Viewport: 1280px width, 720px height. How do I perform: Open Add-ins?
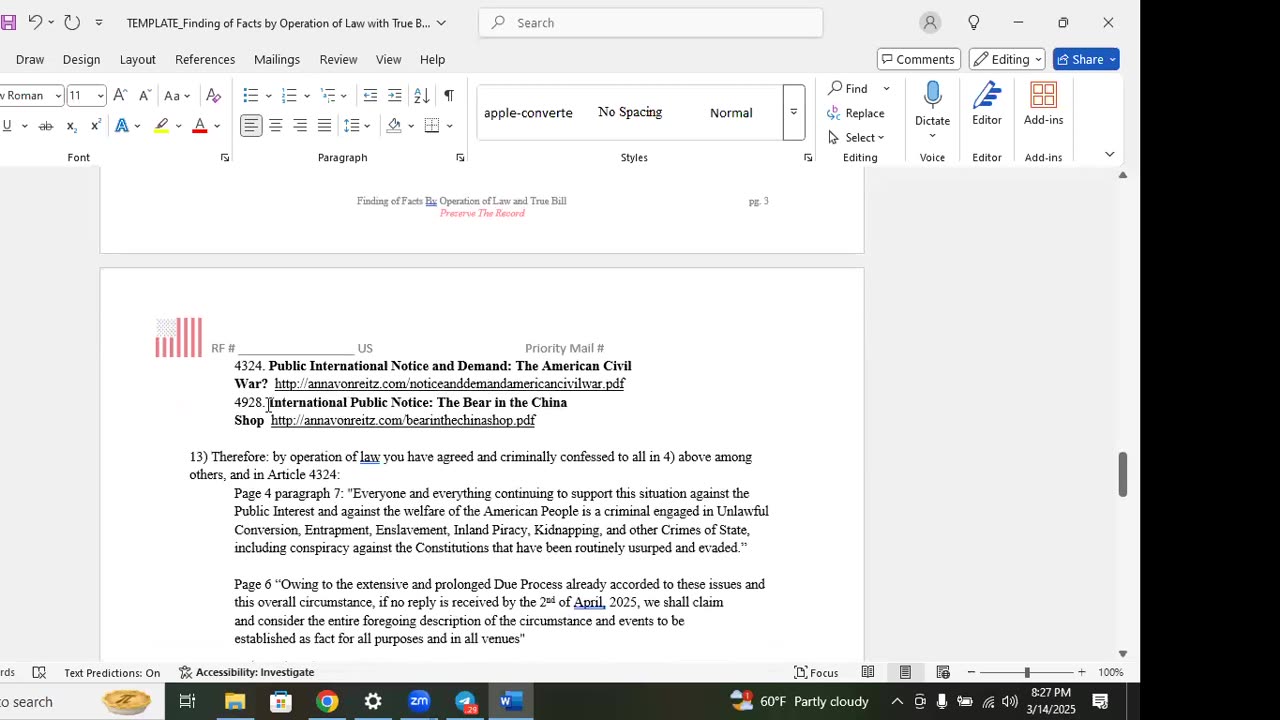(x=1043, y=104)
